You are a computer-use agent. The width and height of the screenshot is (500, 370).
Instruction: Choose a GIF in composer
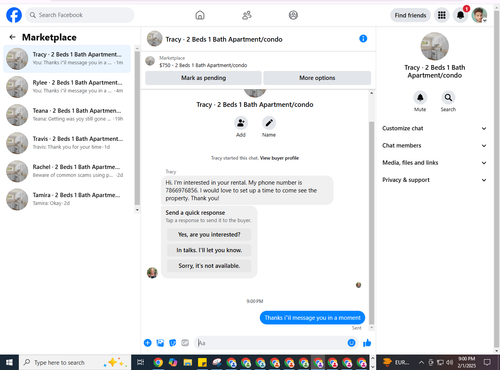(x=185, y=343)
